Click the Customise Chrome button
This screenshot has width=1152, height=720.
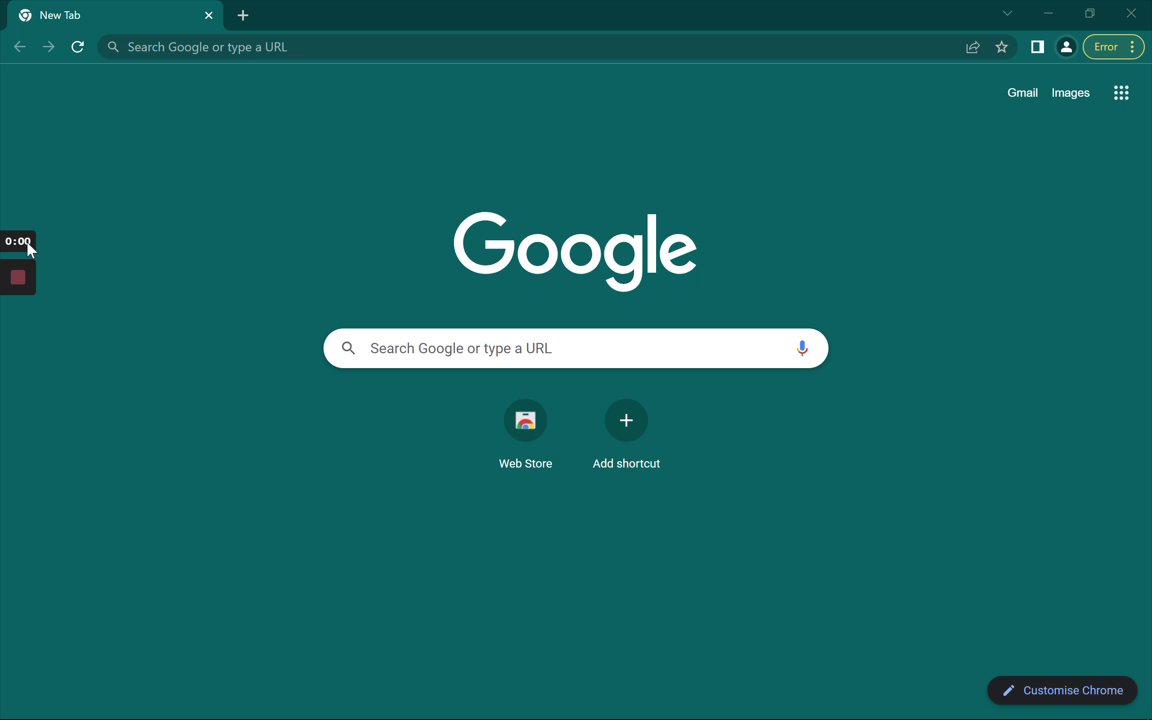click(1062, 690)
